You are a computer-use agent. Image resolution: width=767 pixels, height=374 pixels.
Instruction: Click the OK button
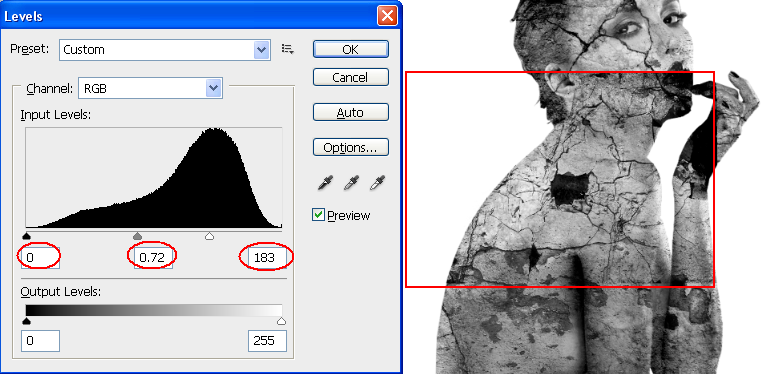click(x=351, y=49)
